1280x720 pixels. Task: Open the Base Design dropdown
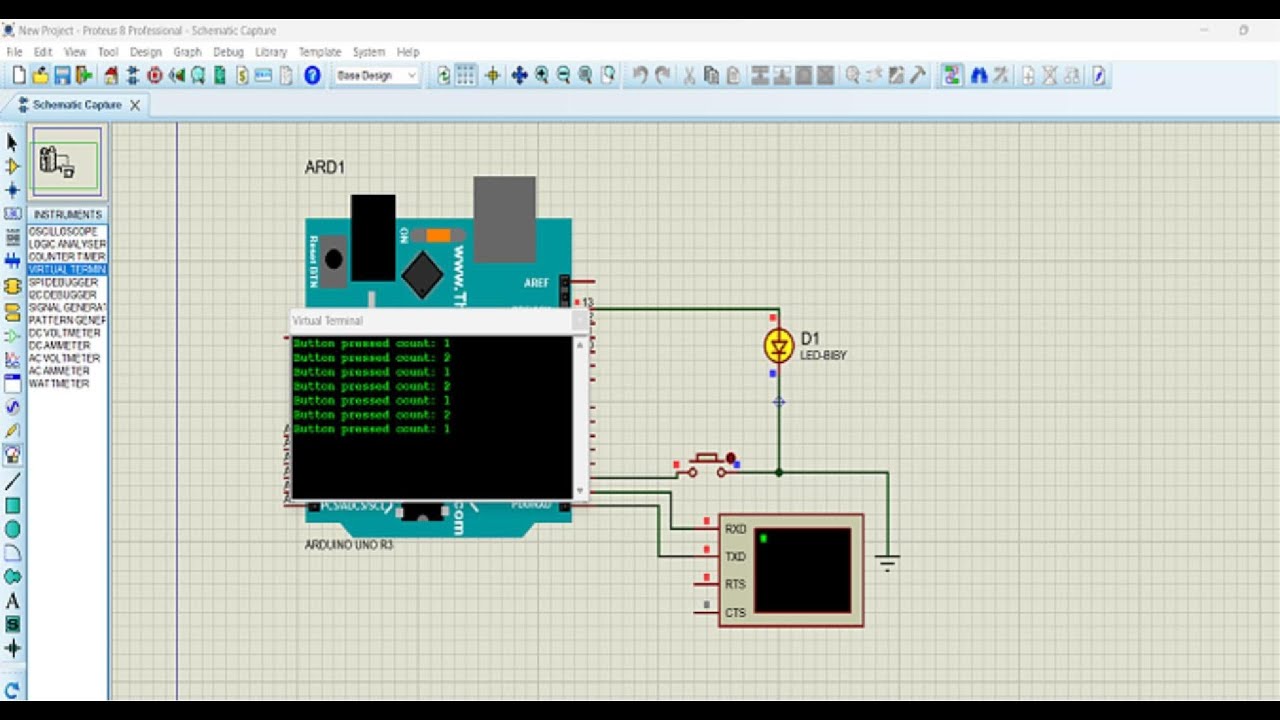click(x=376, y=75)
